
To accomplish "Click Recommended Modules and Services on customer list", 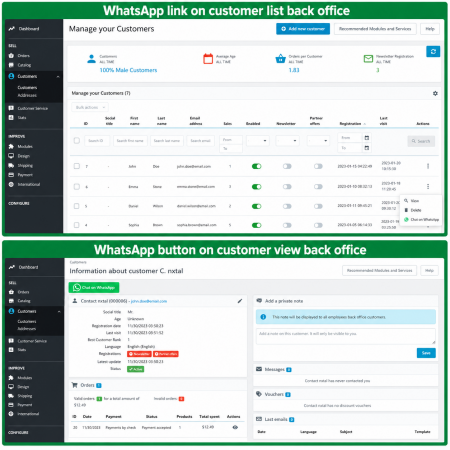I will click(x=375, y=29).
